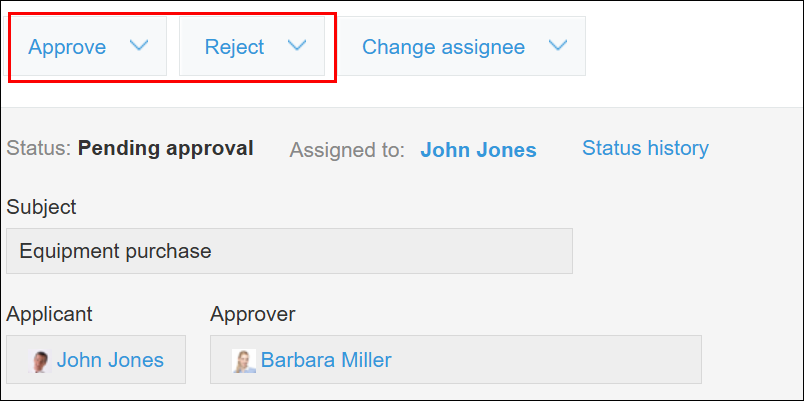Click the Pending approval status text
The height and width of the screenshot is (401, 804).
tap(166, 149)
